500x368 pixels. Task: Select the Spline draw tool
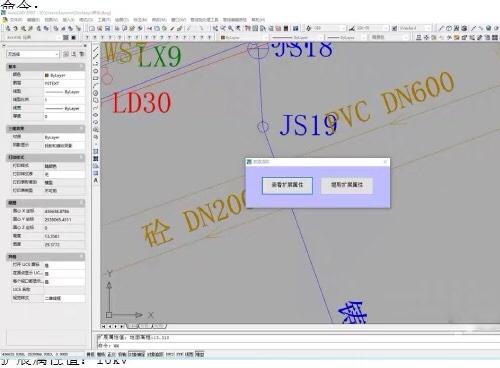click(x=96, y=107)
